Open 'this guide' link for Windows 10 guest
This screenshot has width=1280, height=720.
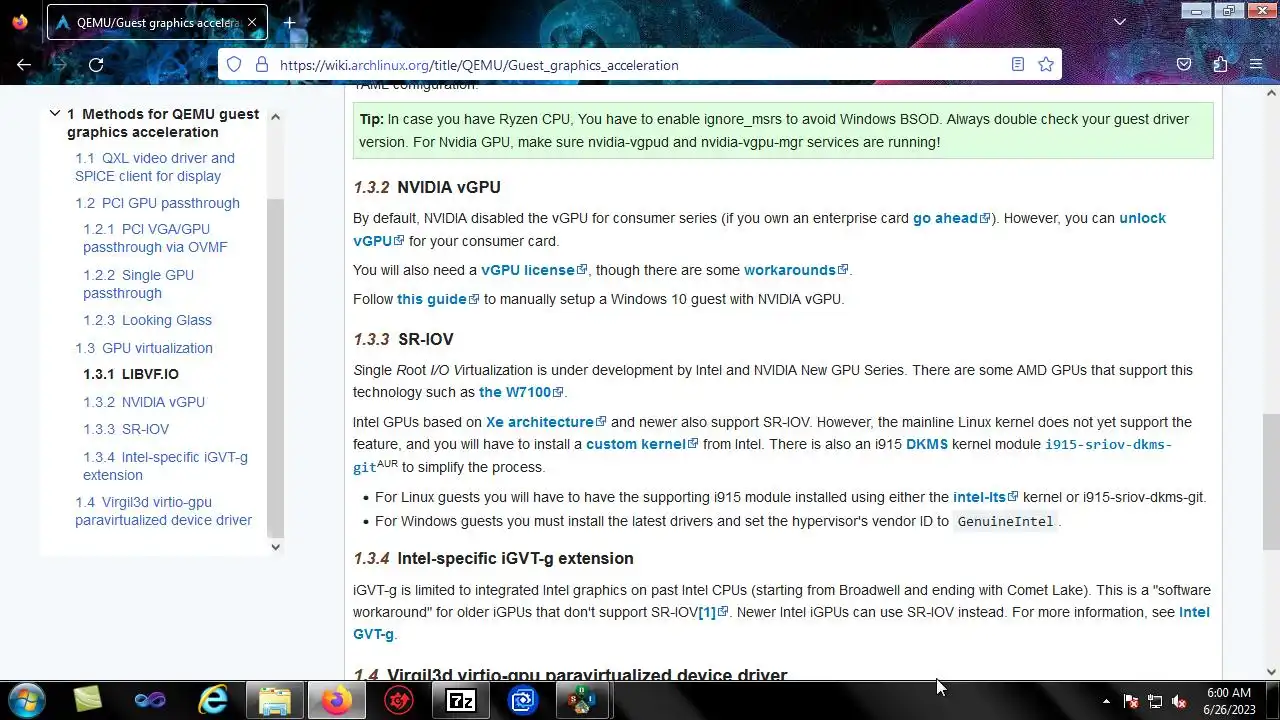[x=438, y=299]
